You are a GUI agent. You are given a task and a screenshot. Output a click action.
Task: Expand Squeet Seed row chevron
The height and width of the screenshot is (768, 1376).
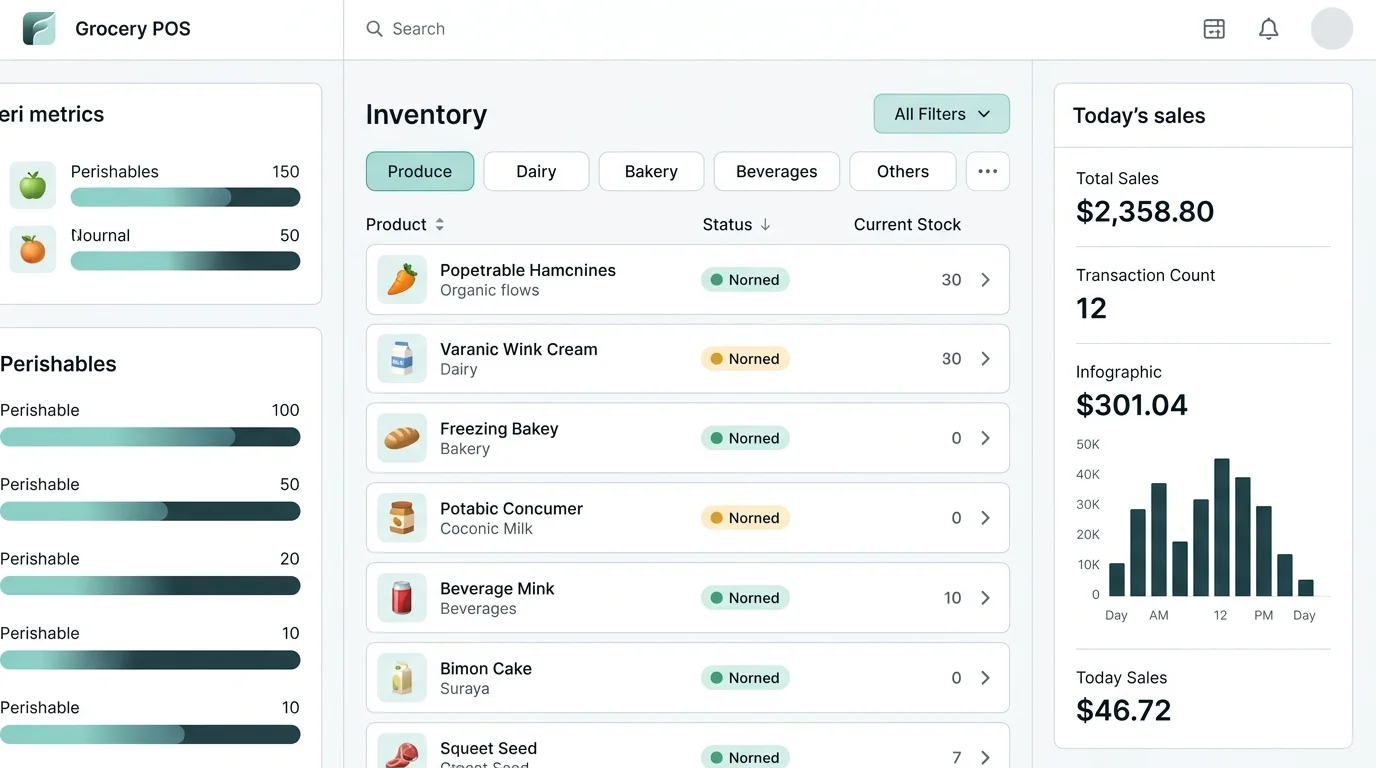(x=985, y=758)
